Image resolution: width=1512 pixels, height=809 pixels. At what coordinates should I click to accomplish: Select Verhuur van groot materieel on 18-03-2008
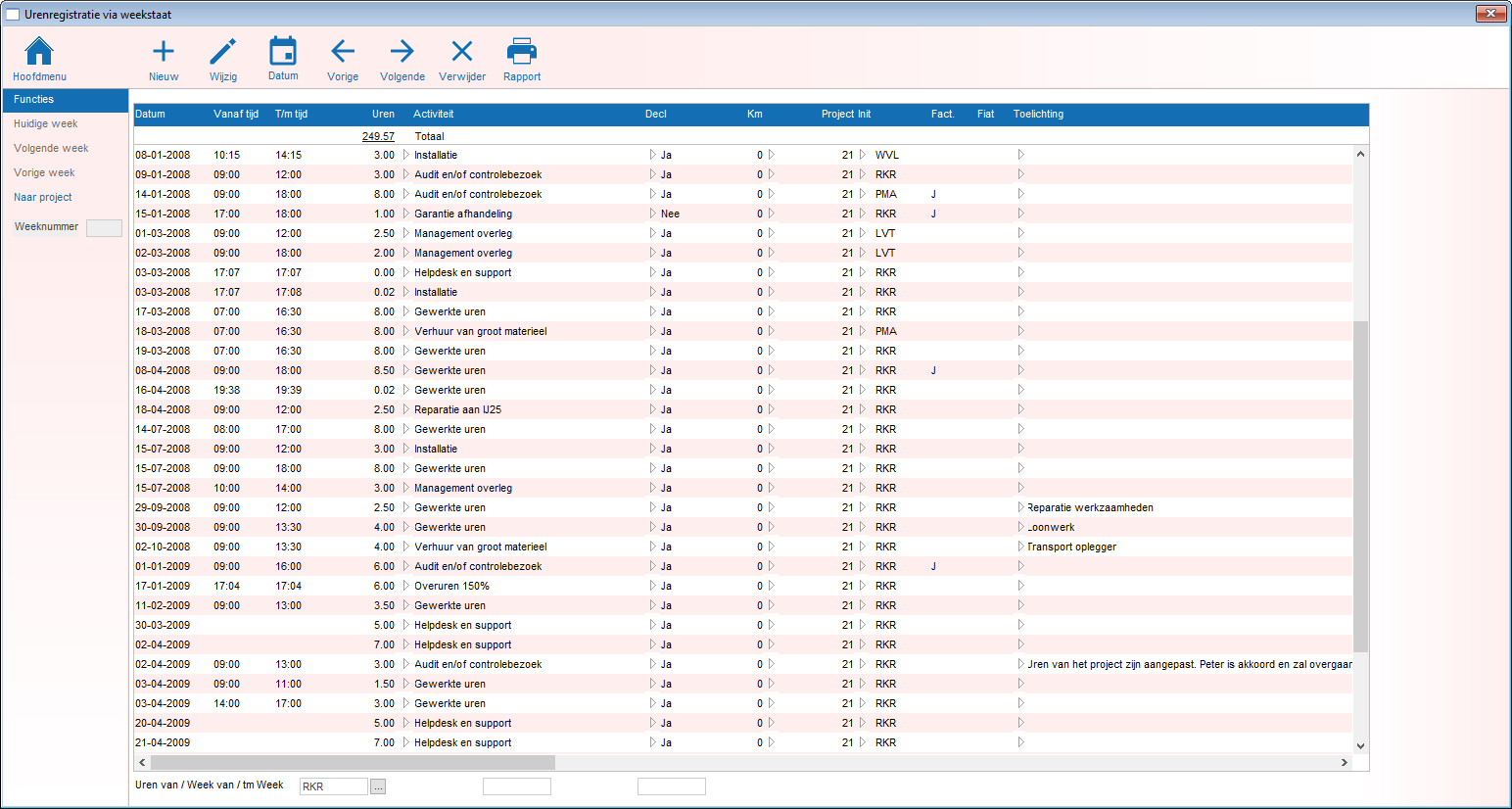click(481, 331)
